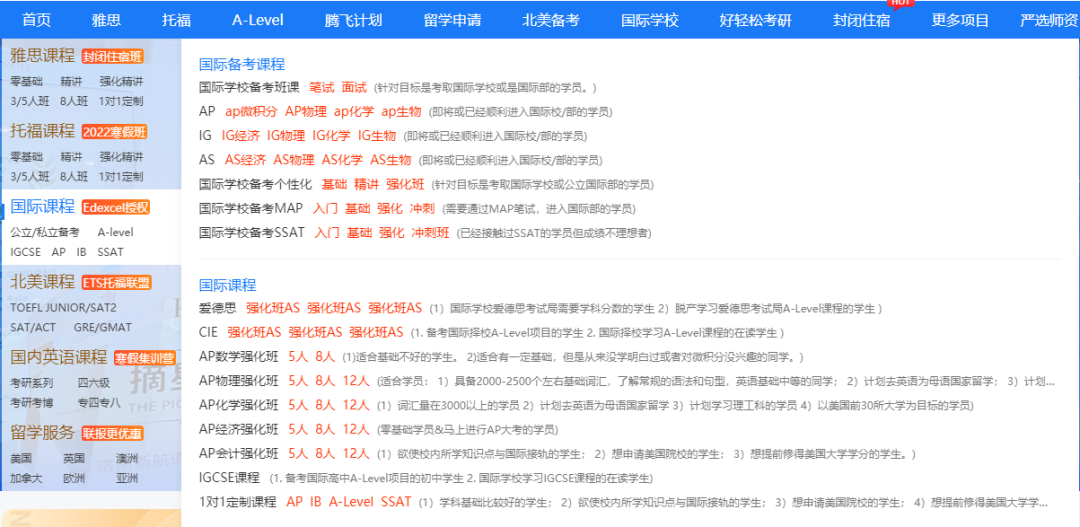Screen dimensions: 1080x527
Task: Open 考研系列 under 国内英语课程
Action: click(x=31, y=382)
